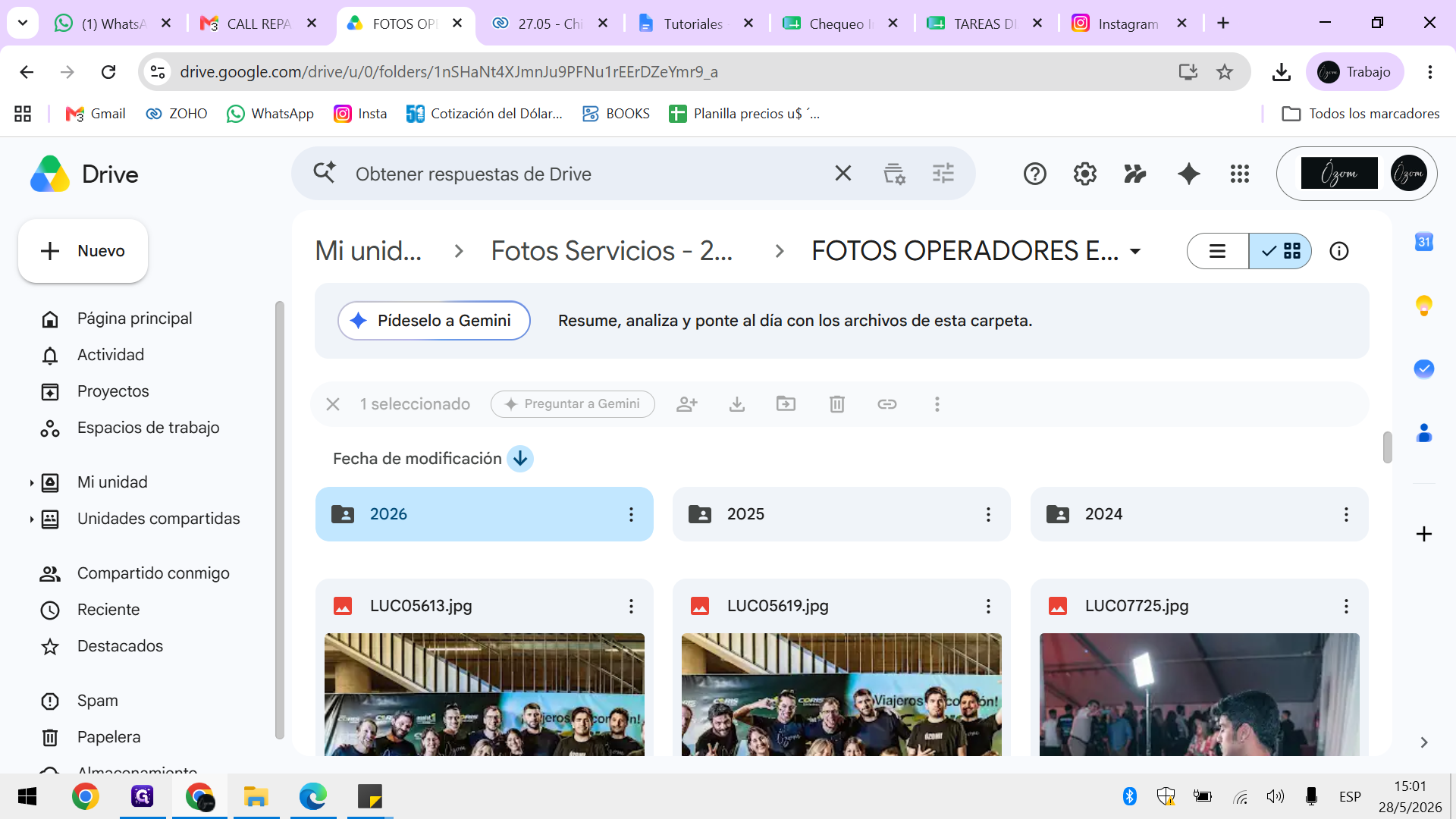This screenshot has height=819, width=1456.
Task: Open more options for 2025 folder
Action: (x=987, y=515)
